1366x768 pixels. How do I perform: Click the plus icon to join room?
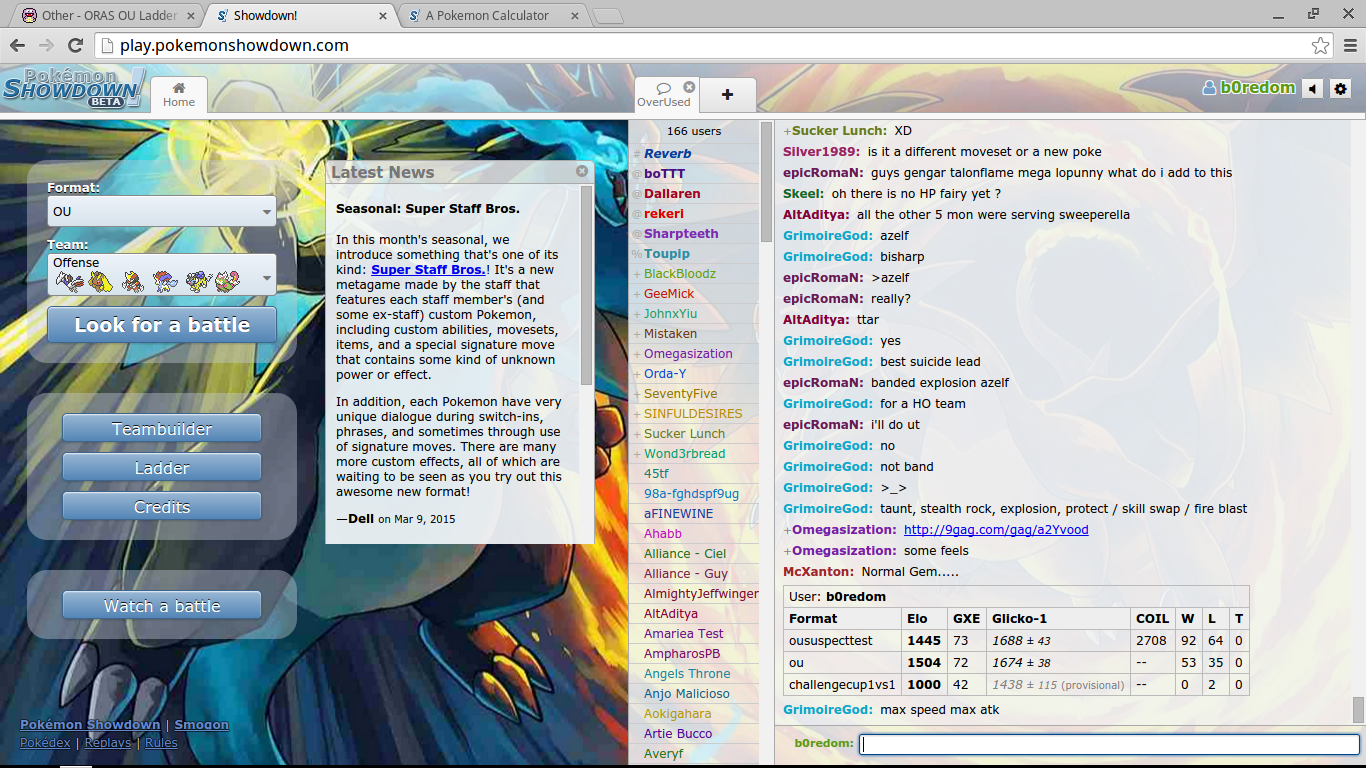pyautogui.click(x=727, y=94)
